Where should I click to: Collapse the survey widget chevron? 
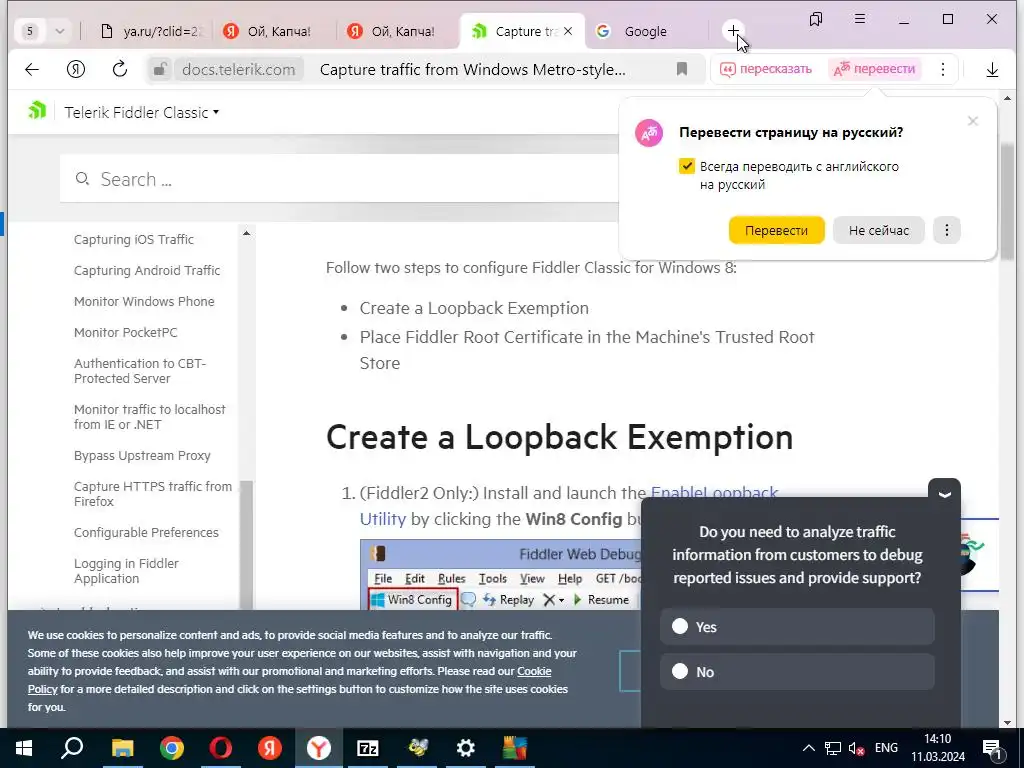tap(944, 494)
